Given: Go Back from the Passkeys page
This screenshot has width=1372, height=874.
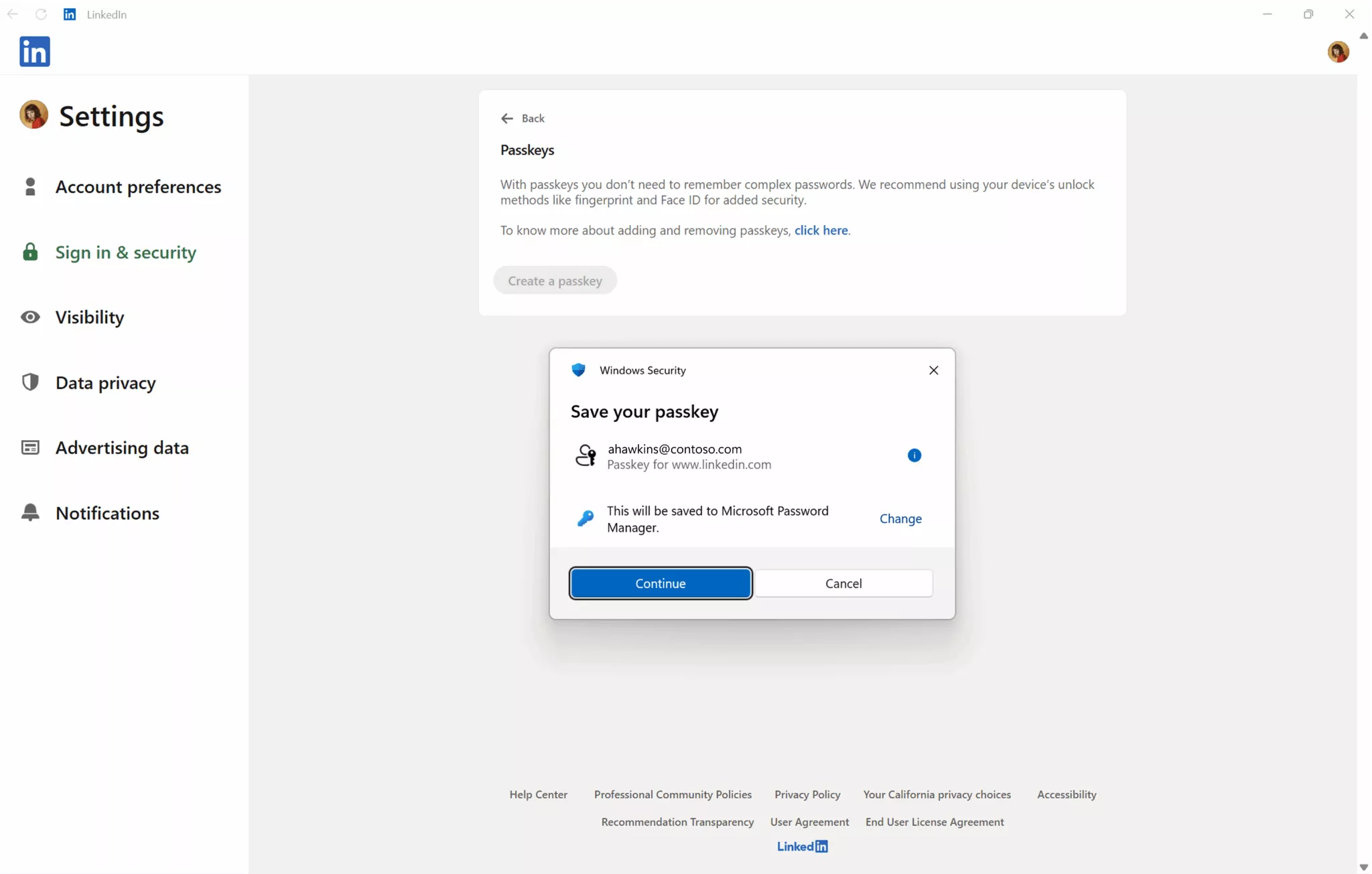Looking at the screenshot, I should tap(523, 118).
